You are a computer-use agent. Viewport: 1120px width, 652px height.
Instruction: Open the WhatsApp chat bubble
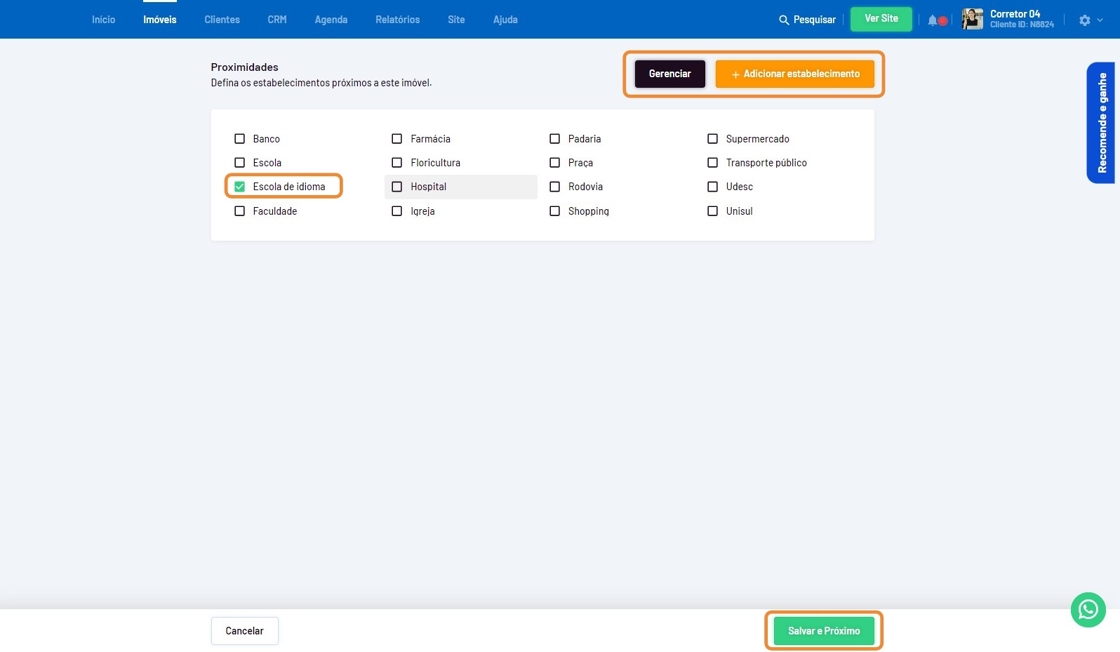pyautogui.click(x=1088, y=610)
